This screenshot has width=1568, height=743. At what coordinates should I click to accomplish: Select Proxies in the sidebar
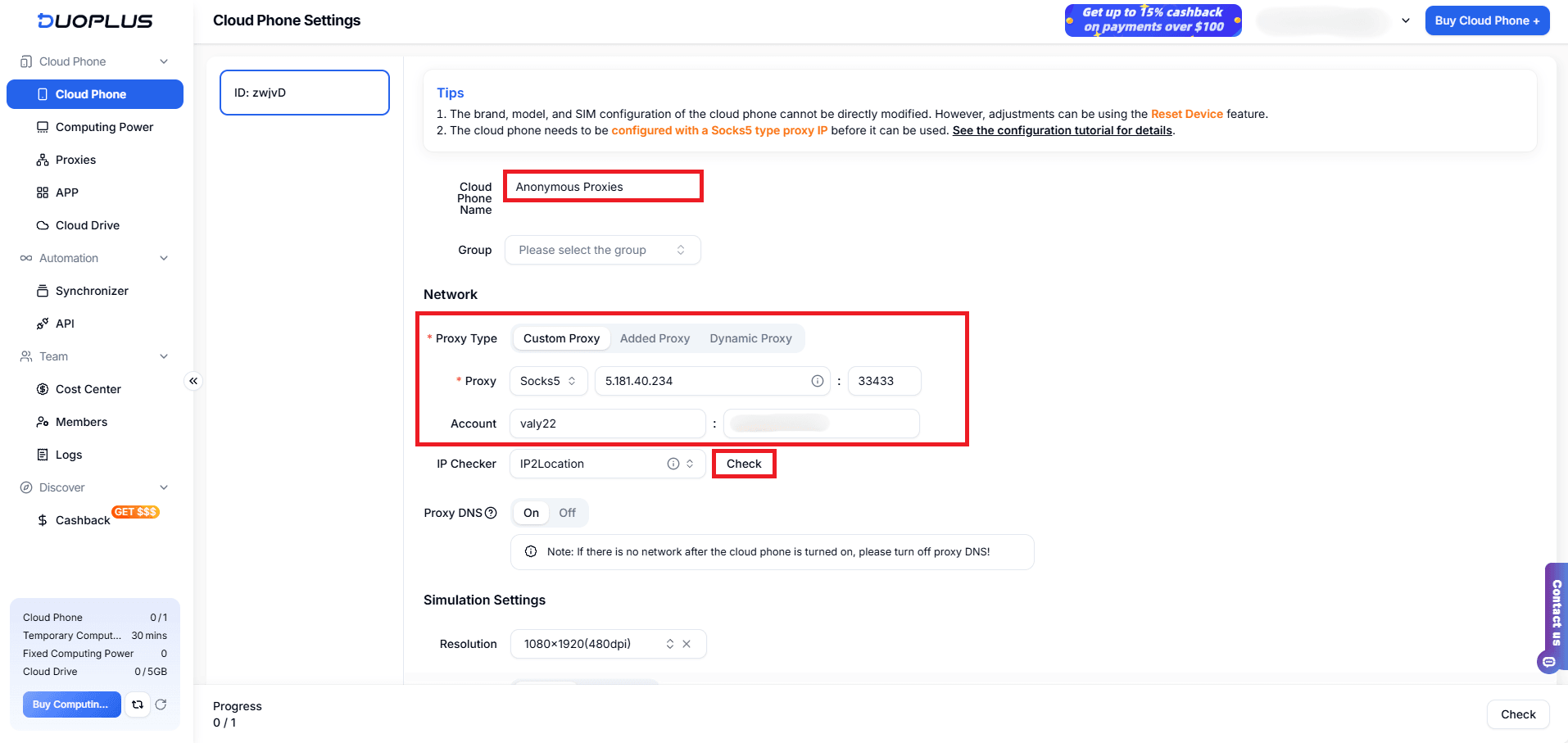tap(75, 159)
